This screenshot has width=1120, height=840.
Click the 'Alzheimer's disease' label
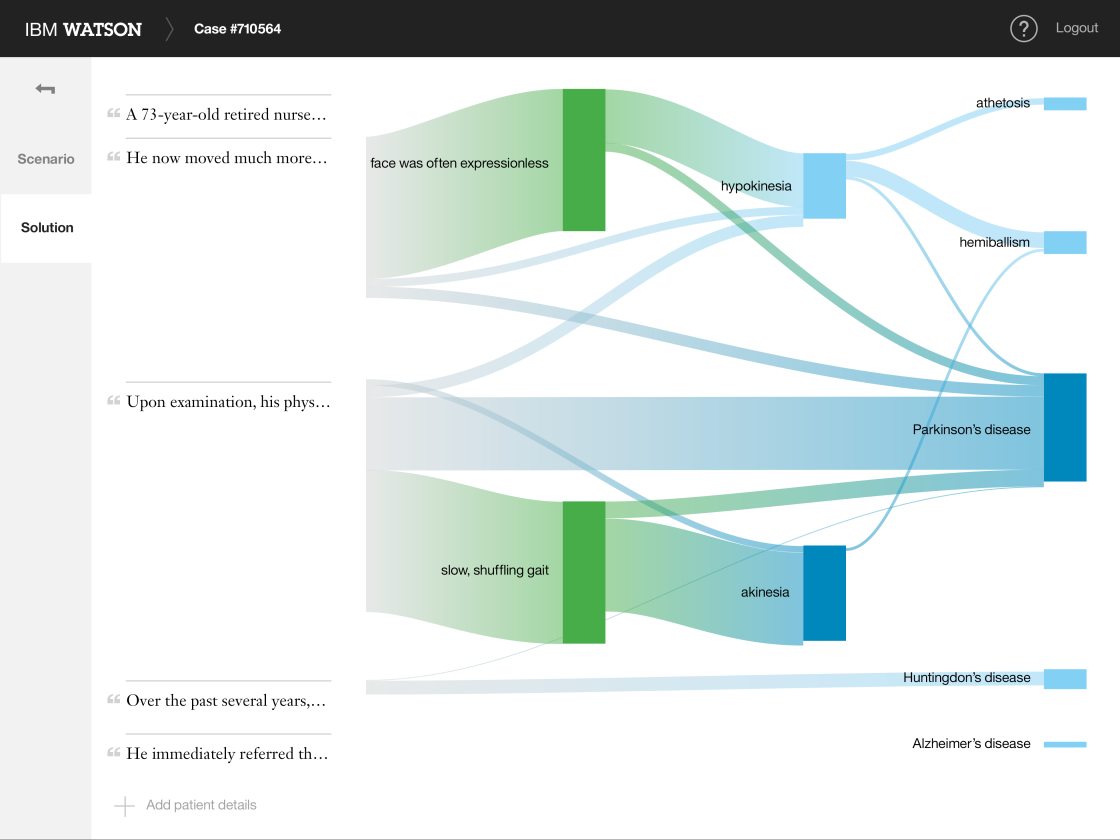click(971, 744)
